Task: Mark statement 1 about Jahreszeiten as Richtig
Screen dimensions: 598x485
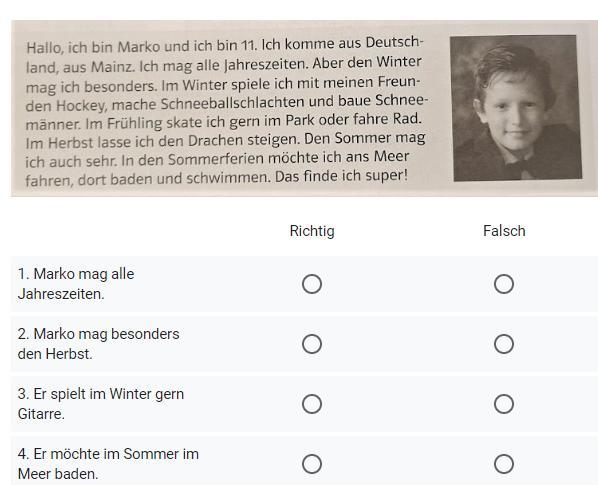Action: pyautogui.click(x=312, y=284)
